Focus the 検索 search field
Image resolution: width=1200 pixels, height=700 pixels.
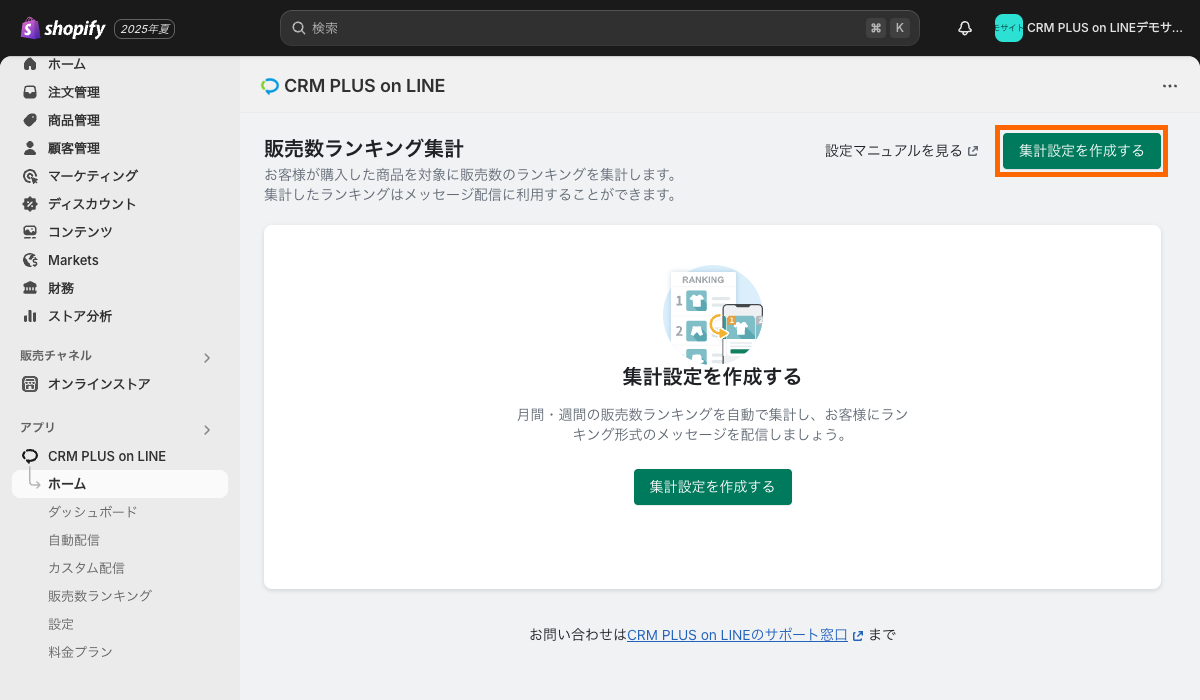tap(600, 28)
